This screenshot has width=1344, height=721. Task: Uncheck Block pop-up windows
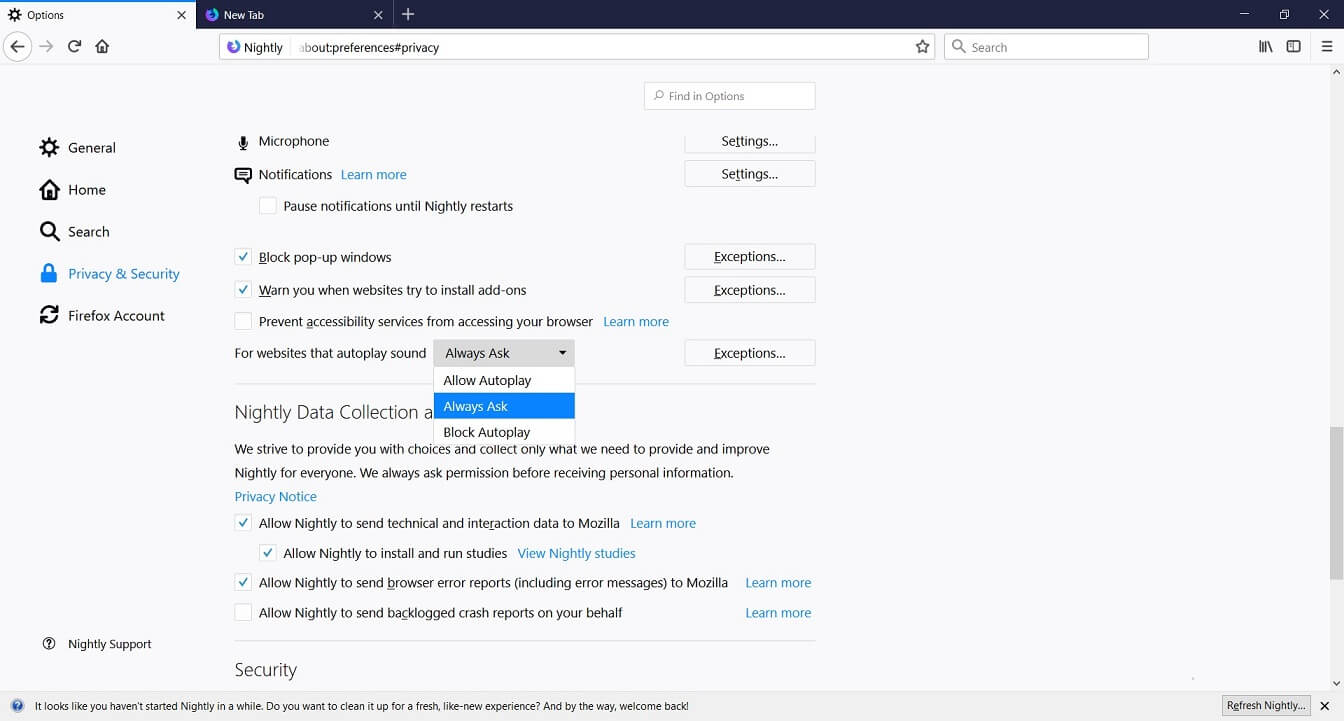tap(243, 257)
